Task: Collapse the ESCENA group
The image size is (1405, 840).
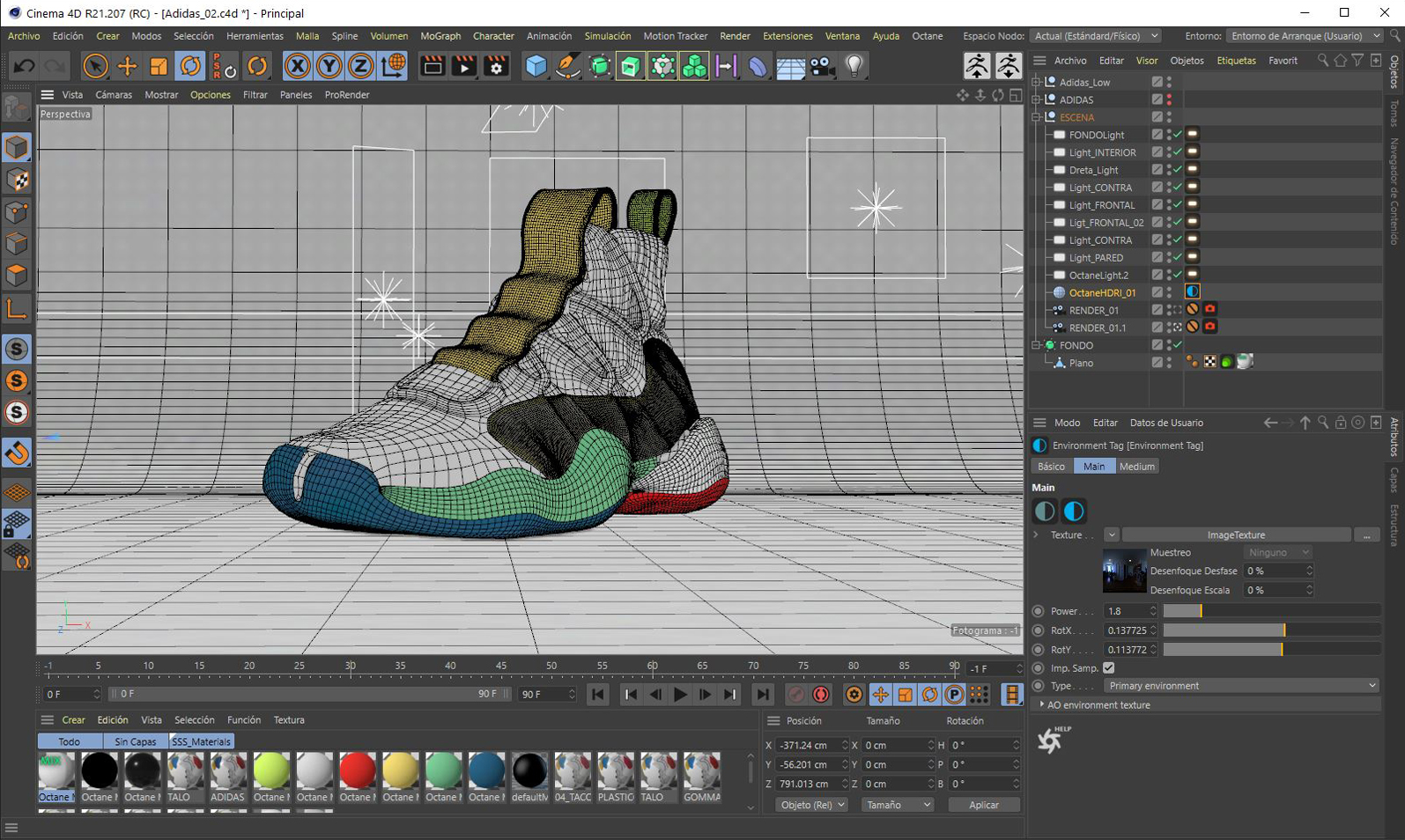Action: point(1037,117)
